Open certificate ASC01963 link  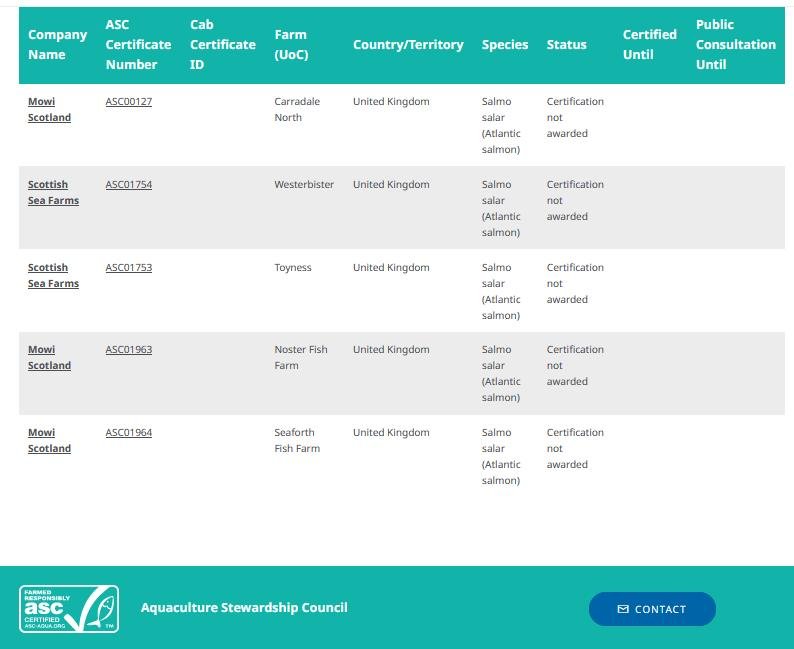(x=129, y=350)
